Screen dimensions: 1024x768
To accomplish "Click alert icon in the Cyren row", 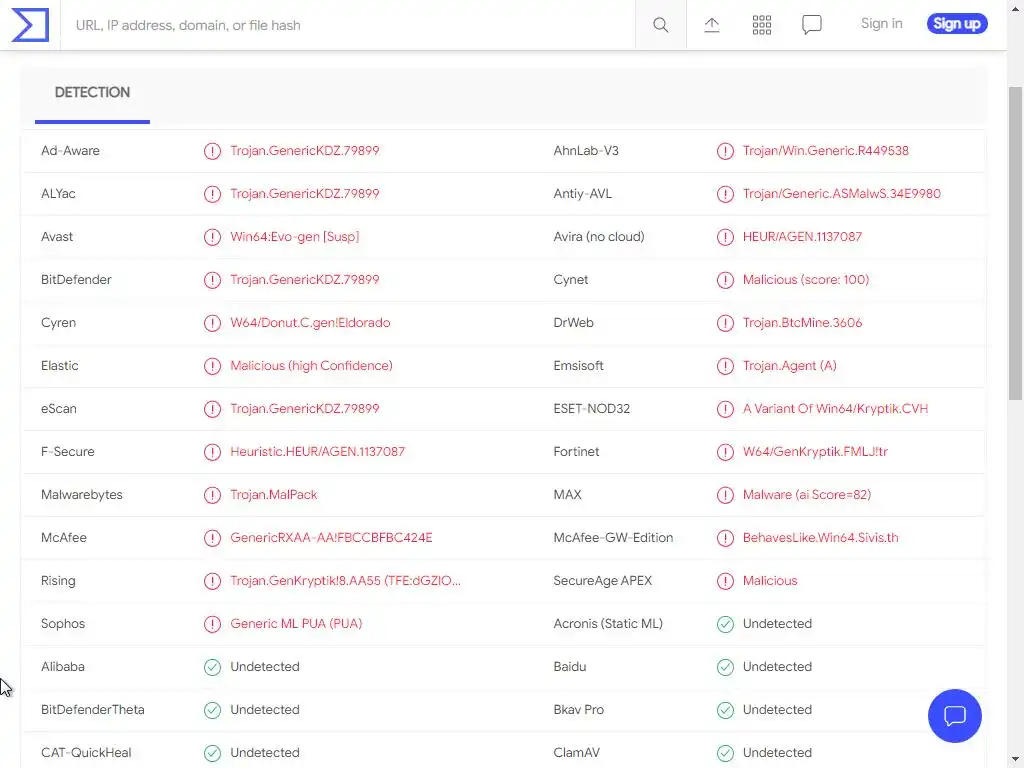I will point(212,323).
